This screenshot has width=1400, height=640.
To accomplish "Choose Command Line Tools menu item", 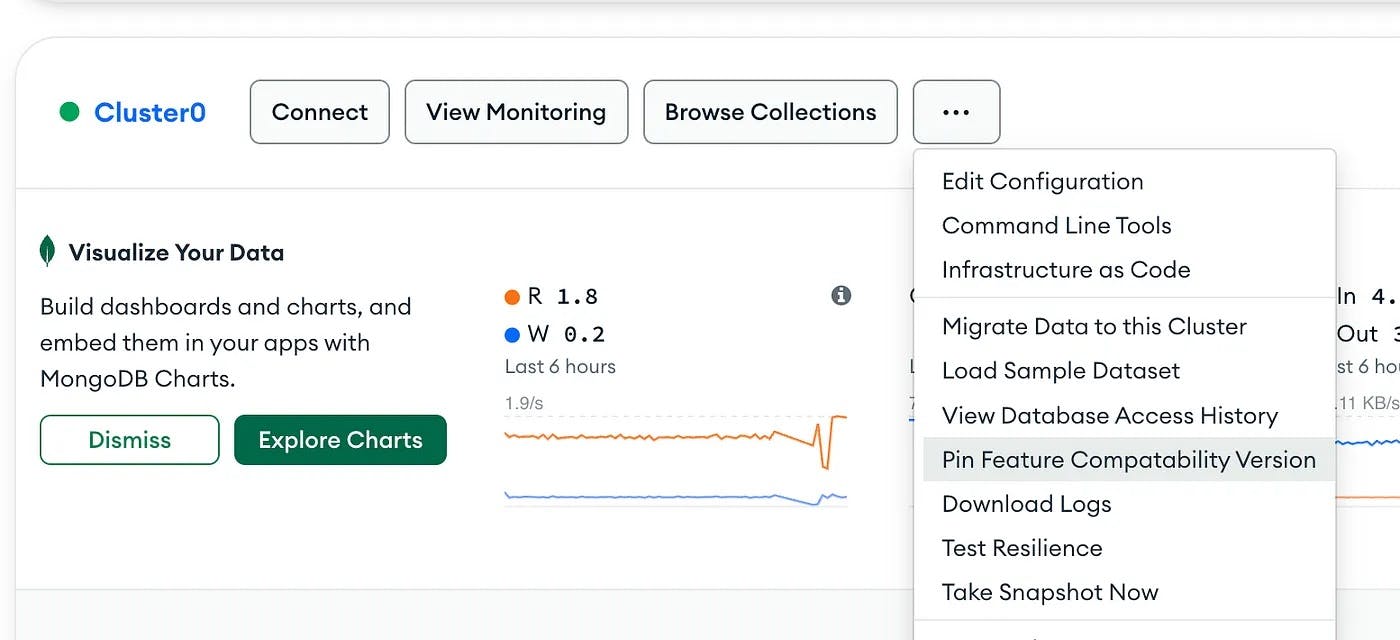I will pos(1056,226).
